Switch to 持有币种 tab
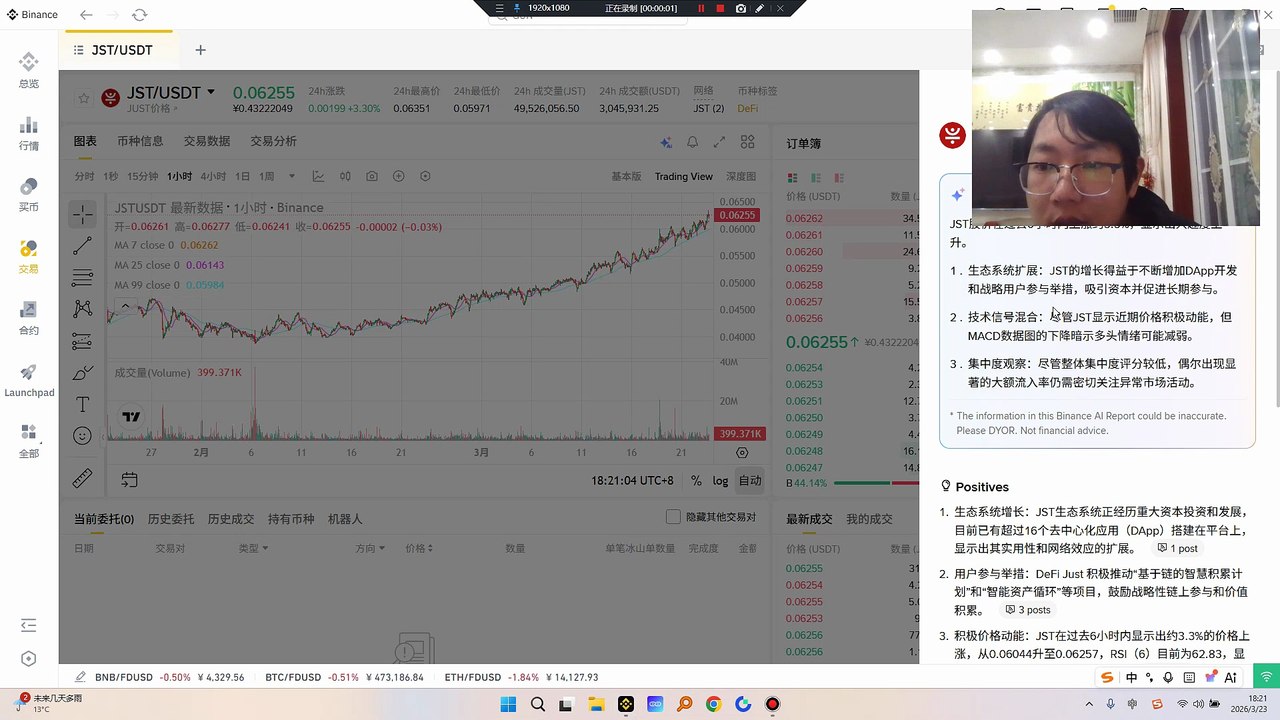Viewport: 1280px width, 720px height. click(x=291, y=519)
